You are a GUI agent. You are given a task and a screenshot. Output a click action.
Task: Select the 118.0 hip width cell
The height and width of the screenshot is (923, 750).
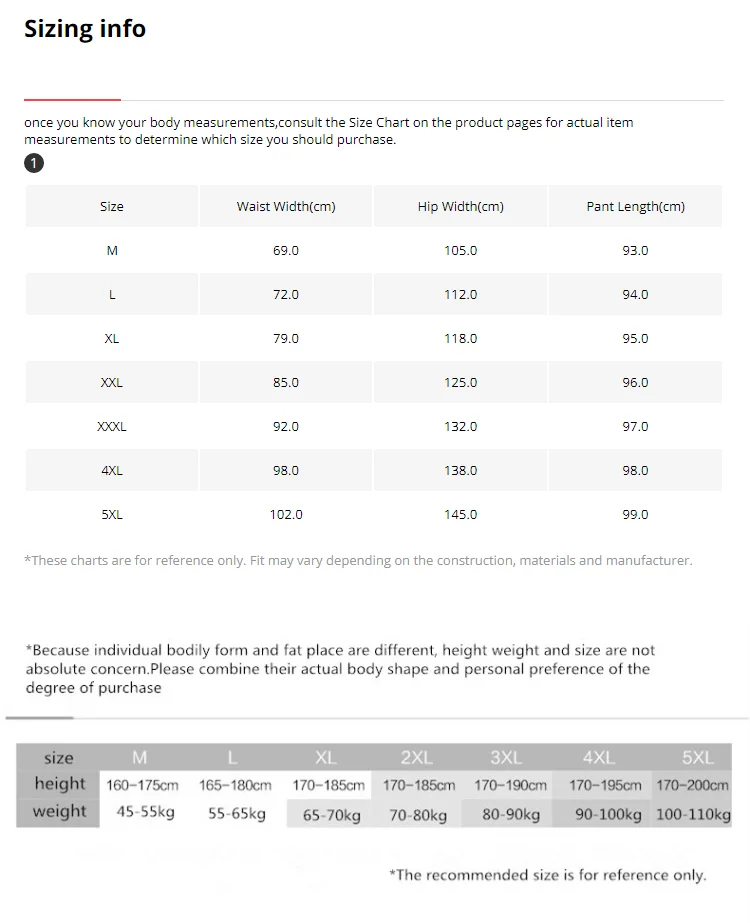click(x=461, y=339)
